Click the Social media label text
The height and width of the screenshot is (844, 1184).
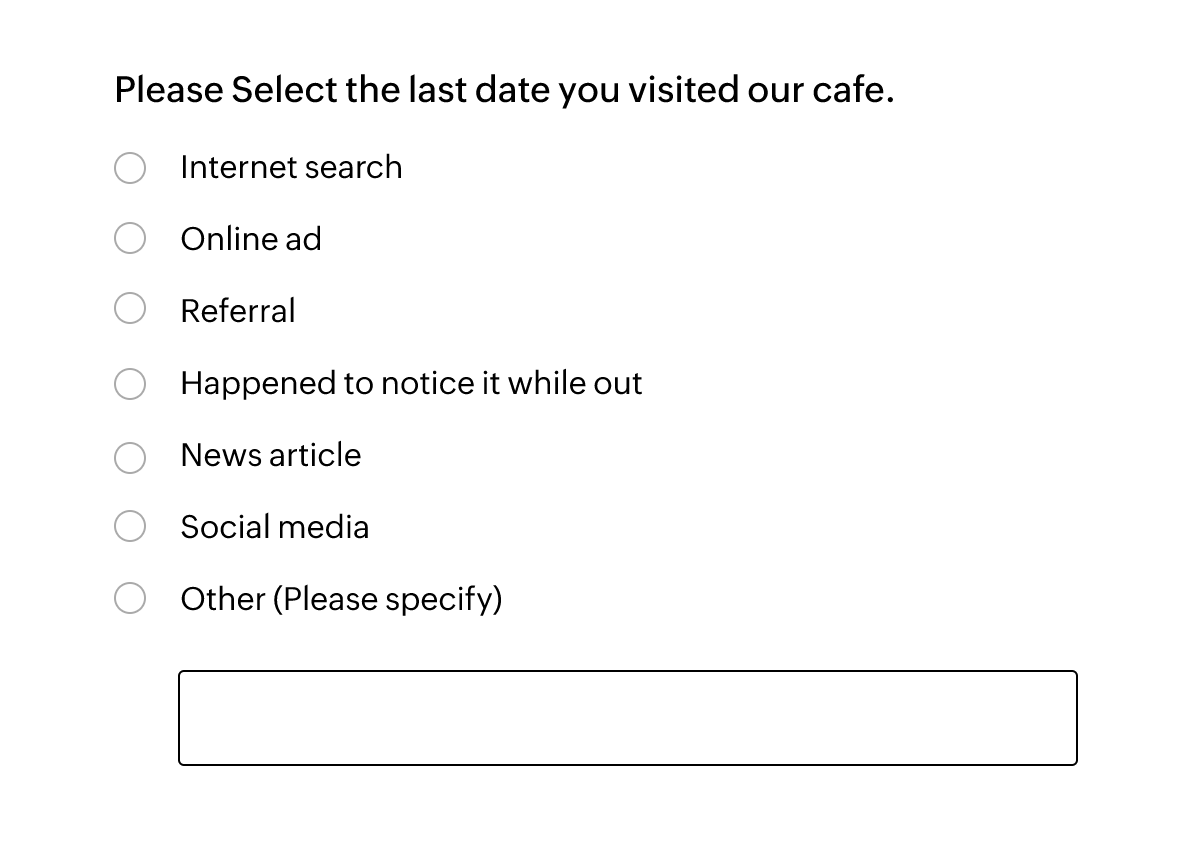pos(275,527)
